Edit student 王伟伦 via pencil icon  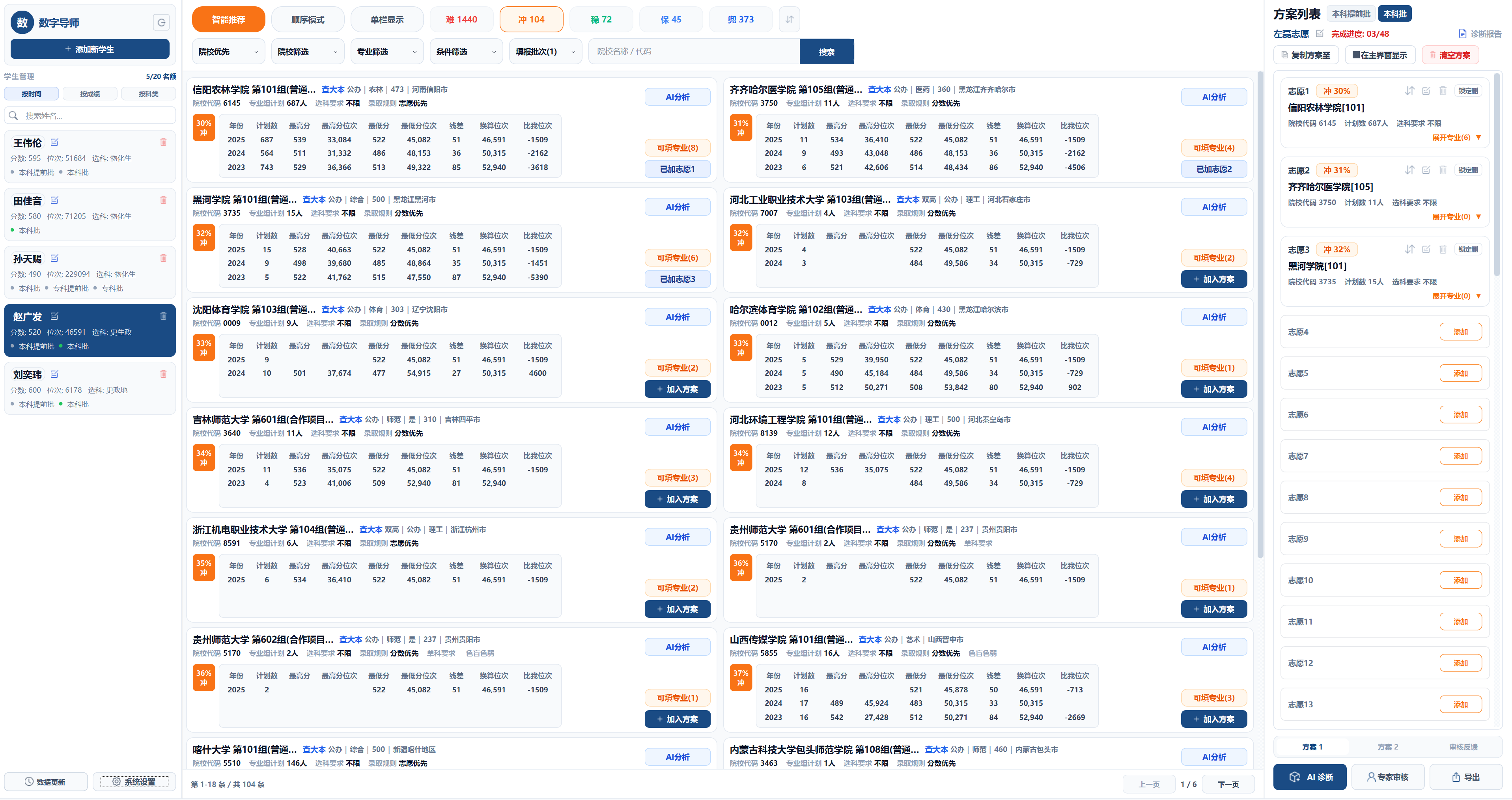click(x=54, y=142)
